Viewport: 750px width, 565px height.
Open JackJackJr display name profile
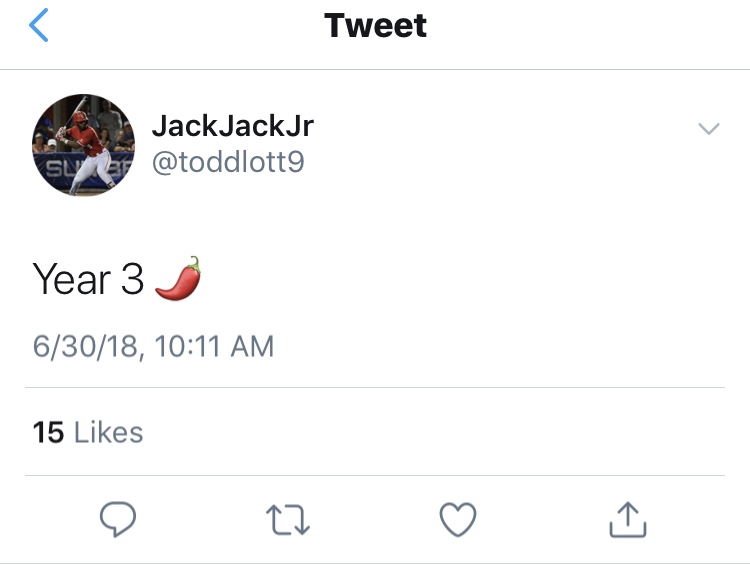click(x=233, y=125)
